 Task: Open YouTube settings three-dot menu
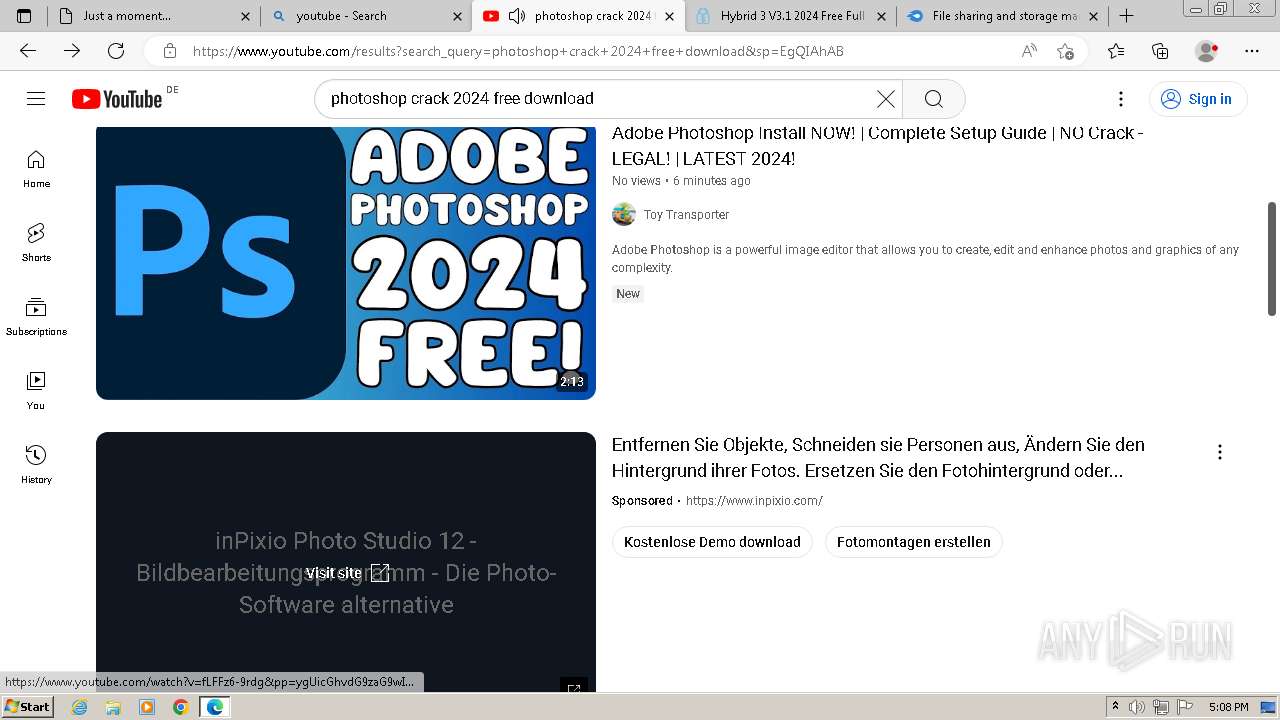[x=1121, y=98]
